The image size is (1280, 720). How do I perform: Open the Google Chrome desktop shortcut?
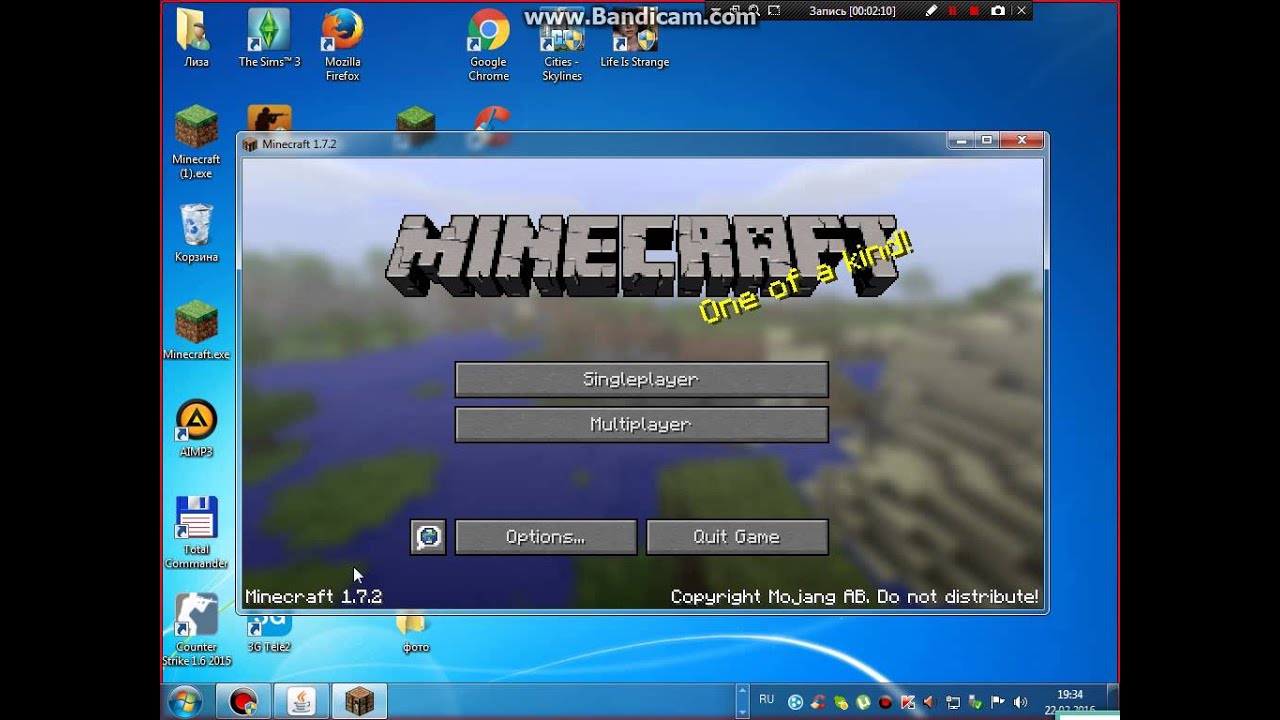tap(488, 45)
